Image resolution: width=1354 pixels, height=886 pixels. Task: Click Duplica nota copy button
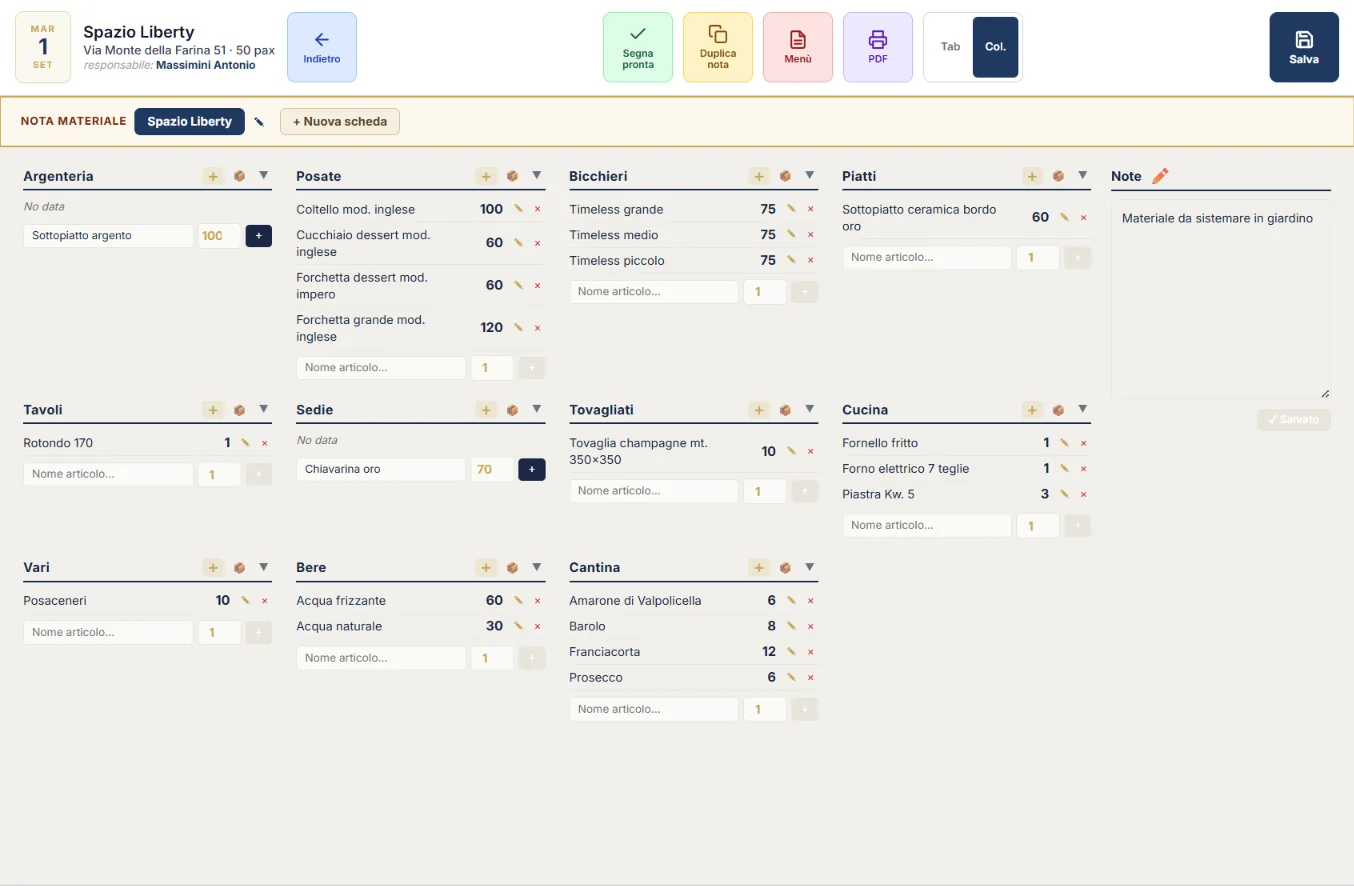tap(718, 47)
